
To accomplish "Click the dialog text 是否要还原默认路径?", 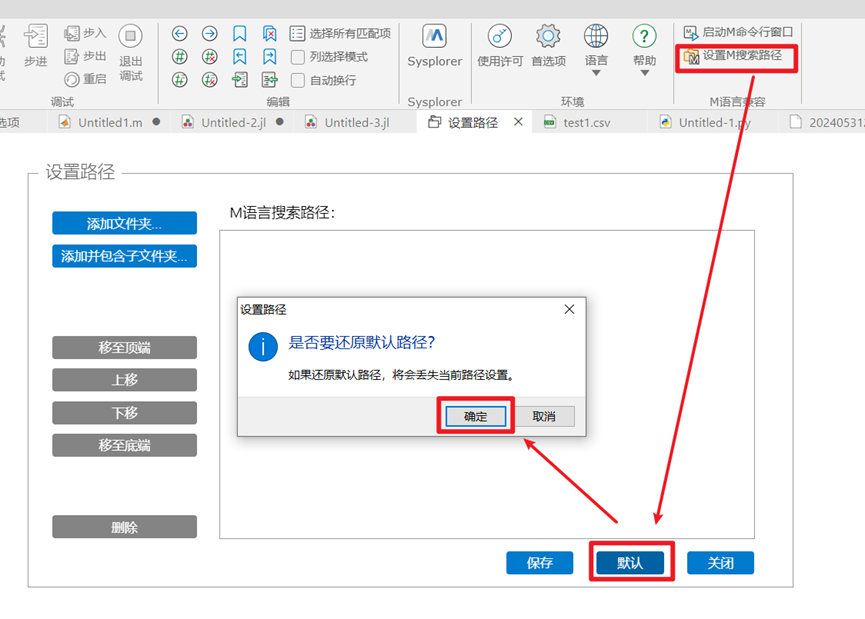I will pos(361,343).
